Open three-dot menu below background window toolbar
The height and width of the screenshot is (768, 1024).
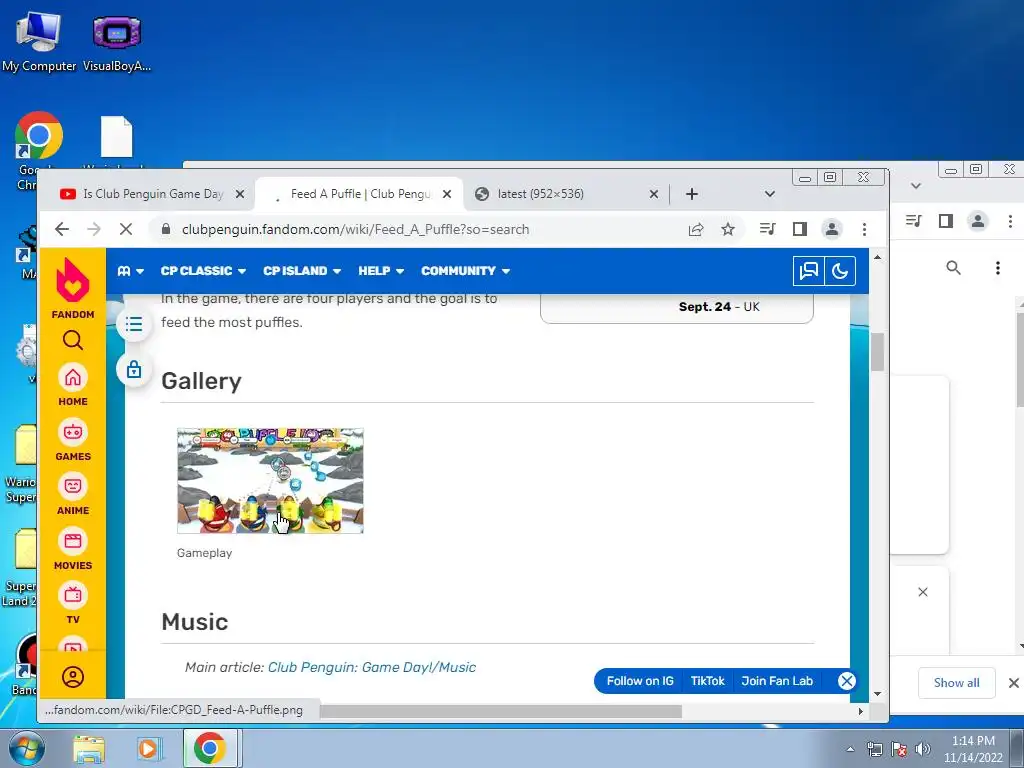click(997, 267)
